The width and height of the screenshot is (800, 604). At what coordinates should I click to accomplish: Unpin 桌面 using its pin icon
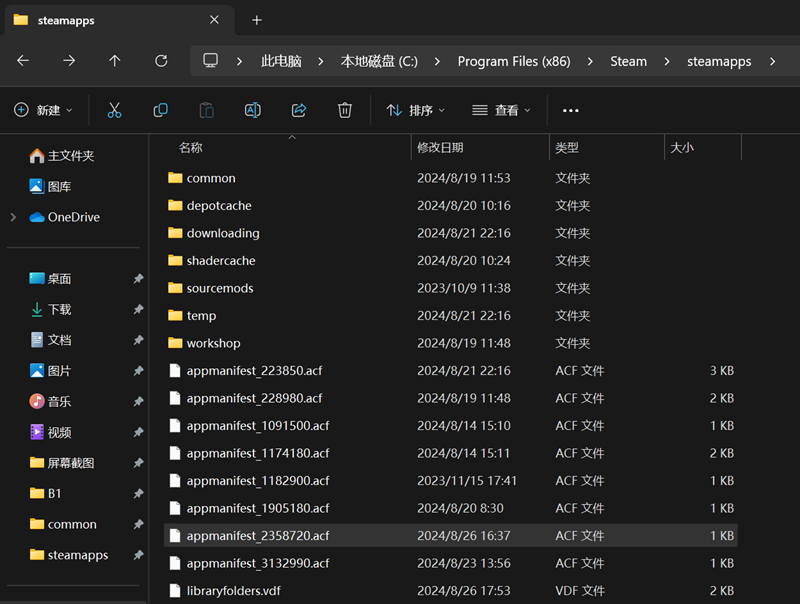[138, 279]
